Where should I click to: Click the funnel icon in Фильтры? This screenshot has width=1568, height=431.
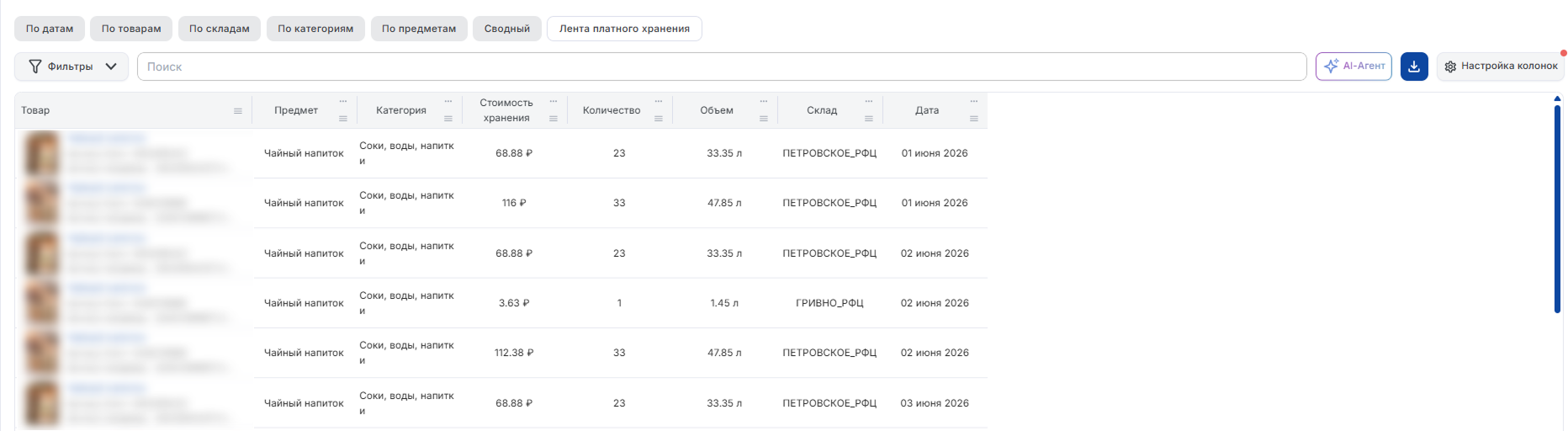pos(35,67)
